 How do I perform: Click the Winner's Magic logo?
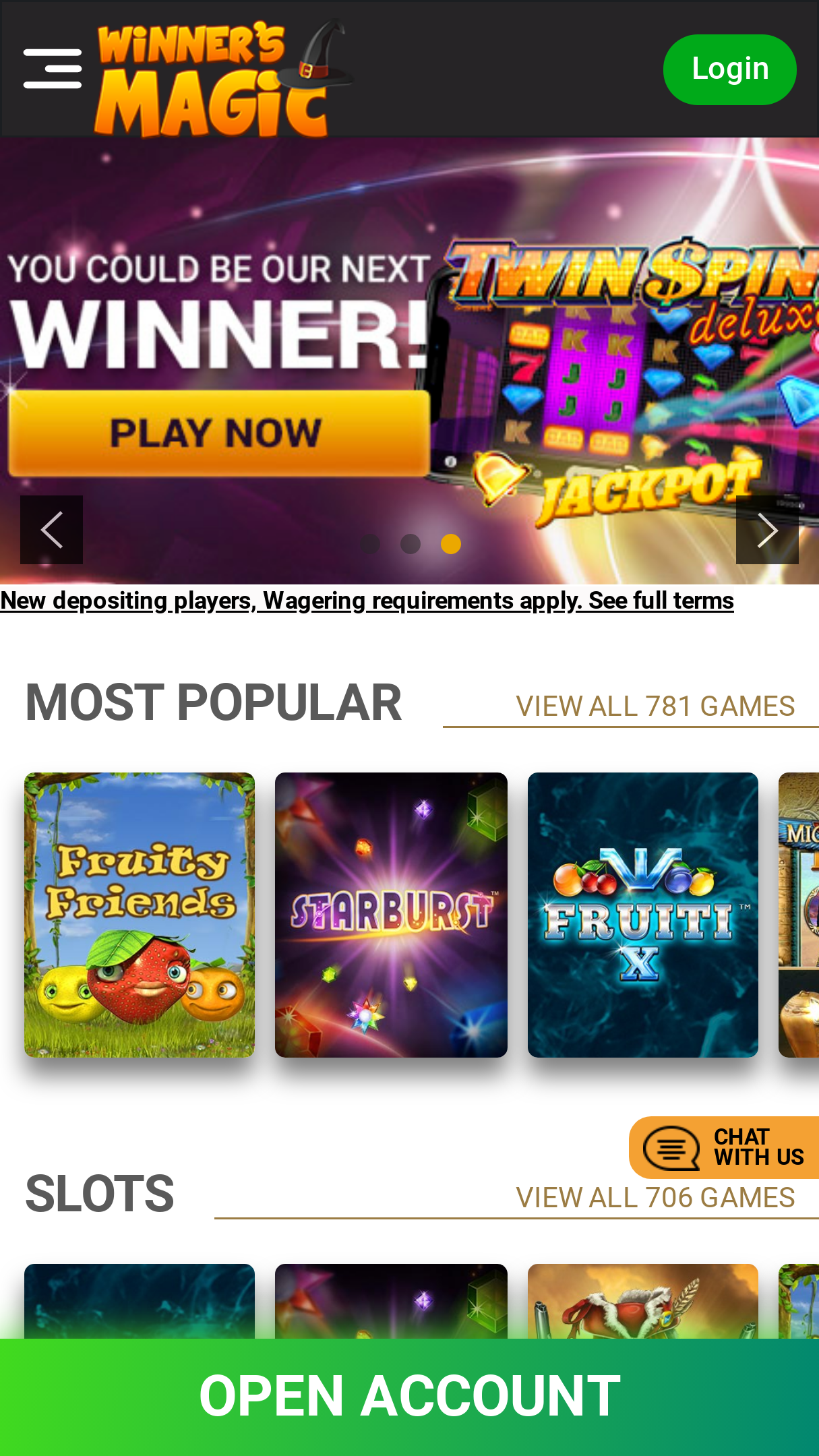pyautogui.click(x=224, y=78)
